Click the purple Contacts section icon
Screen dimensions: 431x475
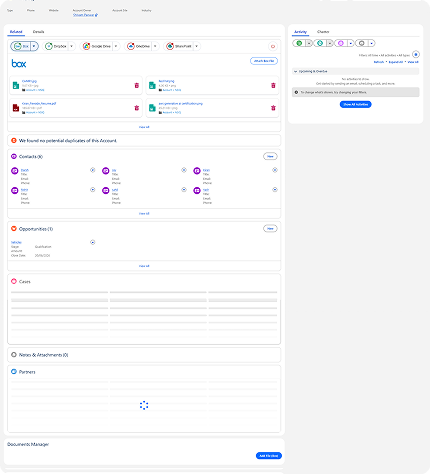(x=14, y=156)
